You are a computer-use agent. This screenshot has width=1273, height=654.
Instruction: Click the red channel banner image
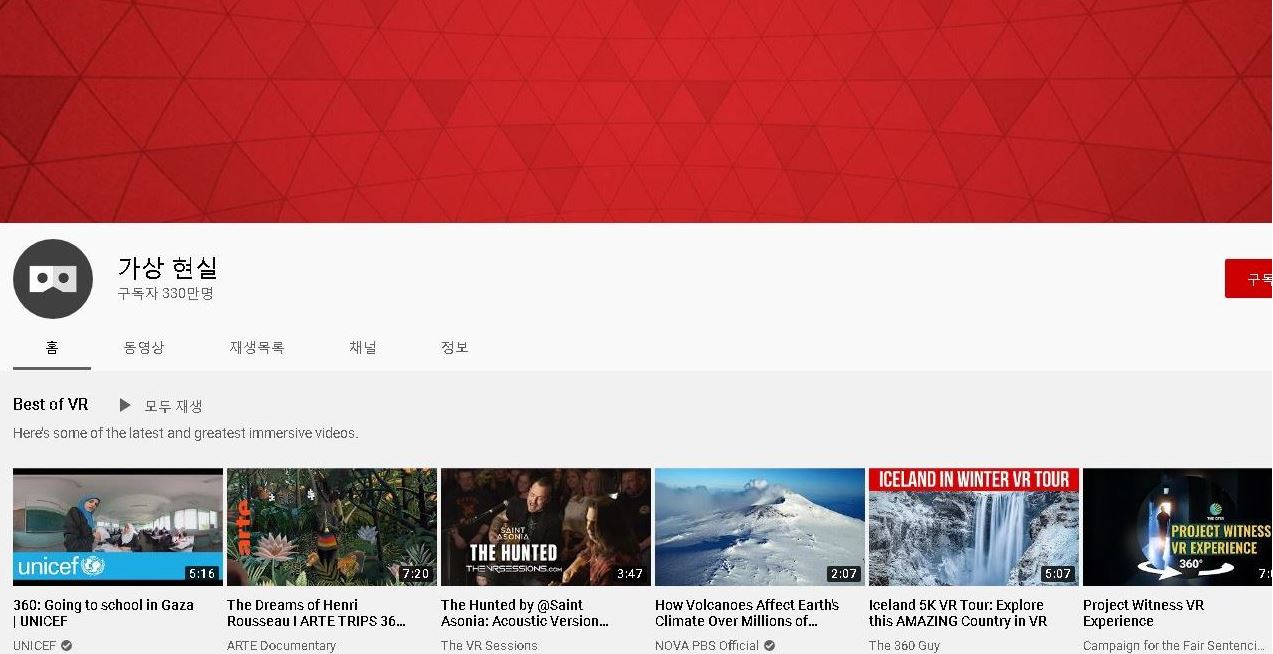pos(636,111)
